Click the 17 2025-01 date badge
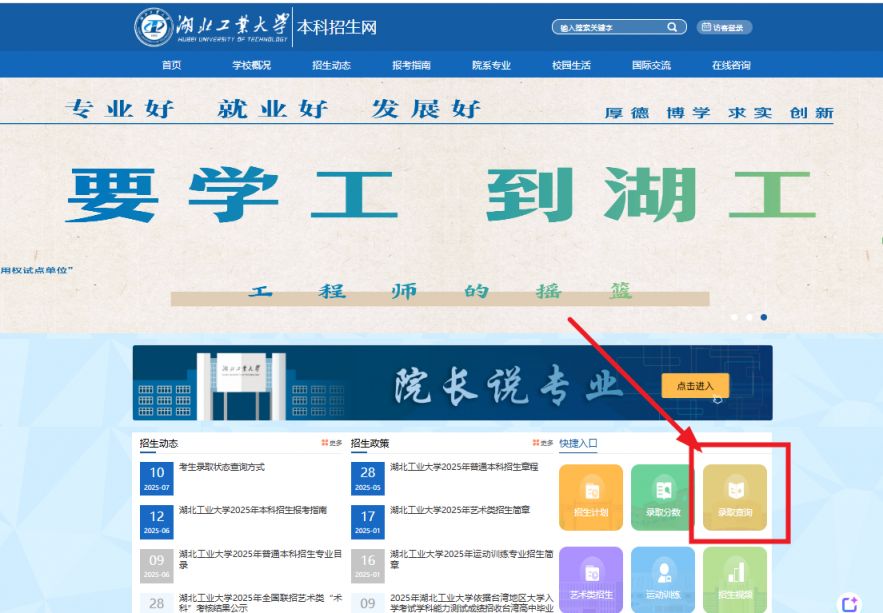The height and width of the screenshot is (613, 883). [368, 522]
